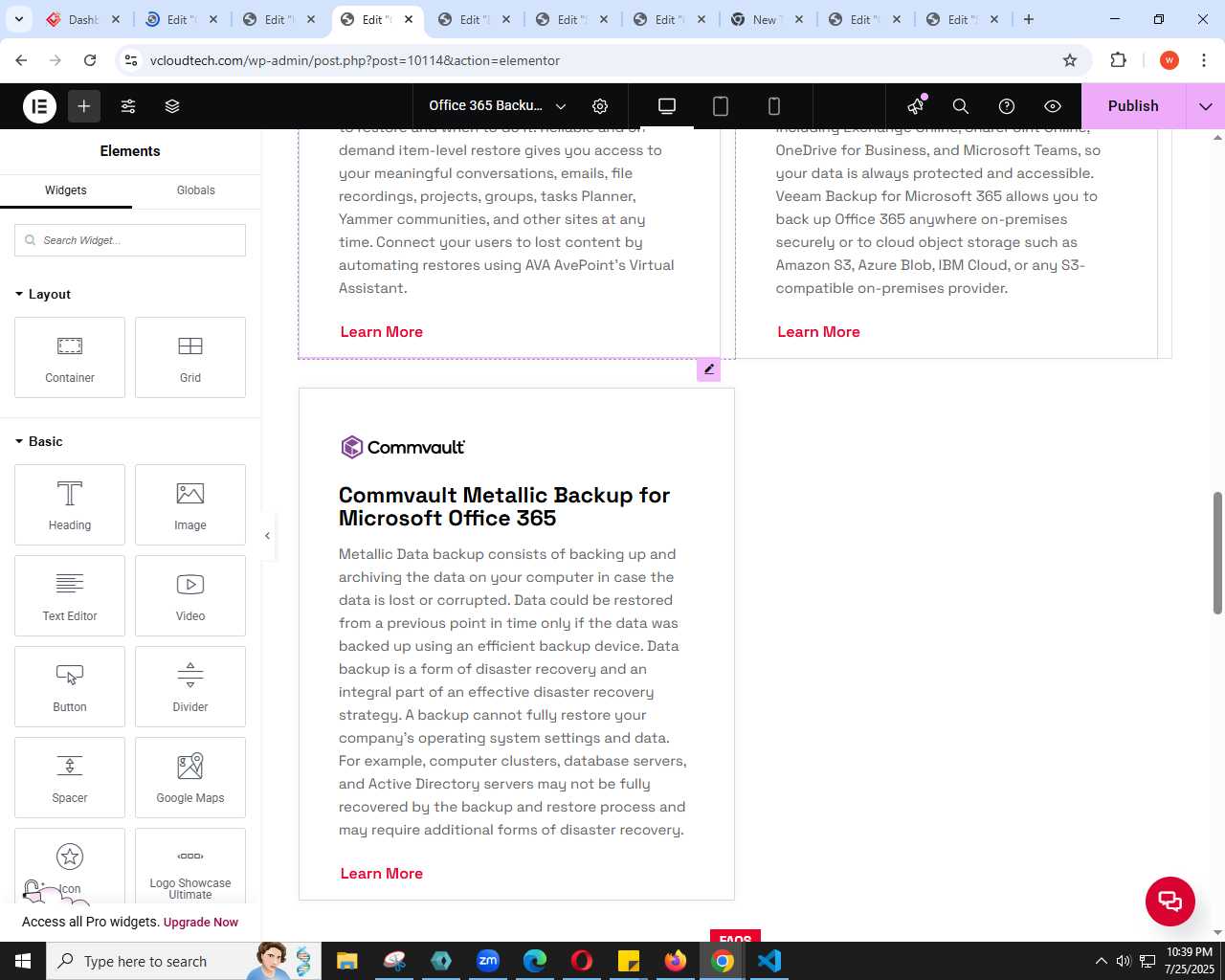Open the red chat support bubble
This screenshot has height=980, width=1225.
click(1170, 901)
